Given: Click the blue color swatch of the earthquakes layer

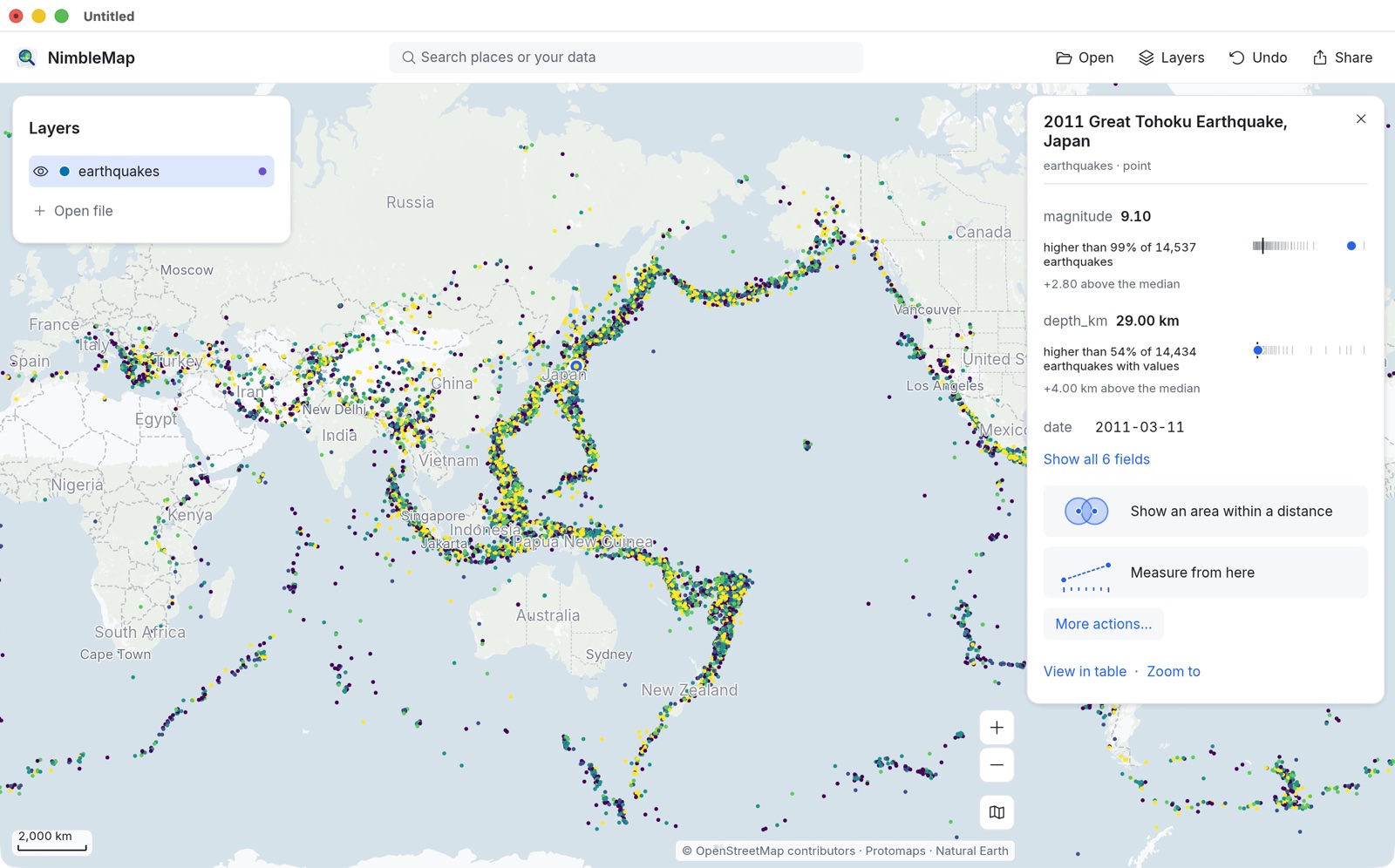Looking at the screenshot, I should click(65, 172).
